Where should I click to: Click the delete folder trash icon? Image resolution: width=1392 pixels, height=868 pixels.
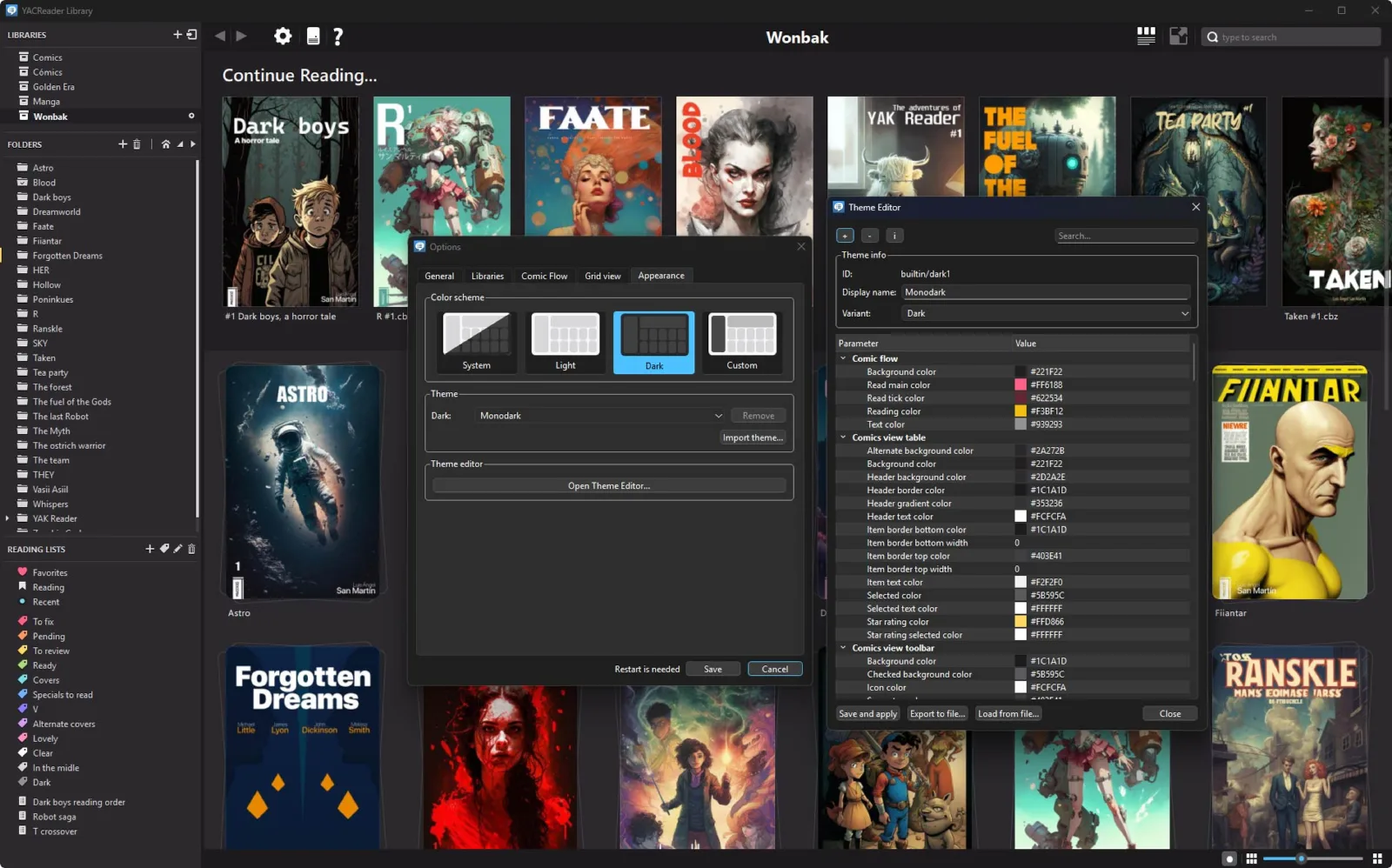137,144
